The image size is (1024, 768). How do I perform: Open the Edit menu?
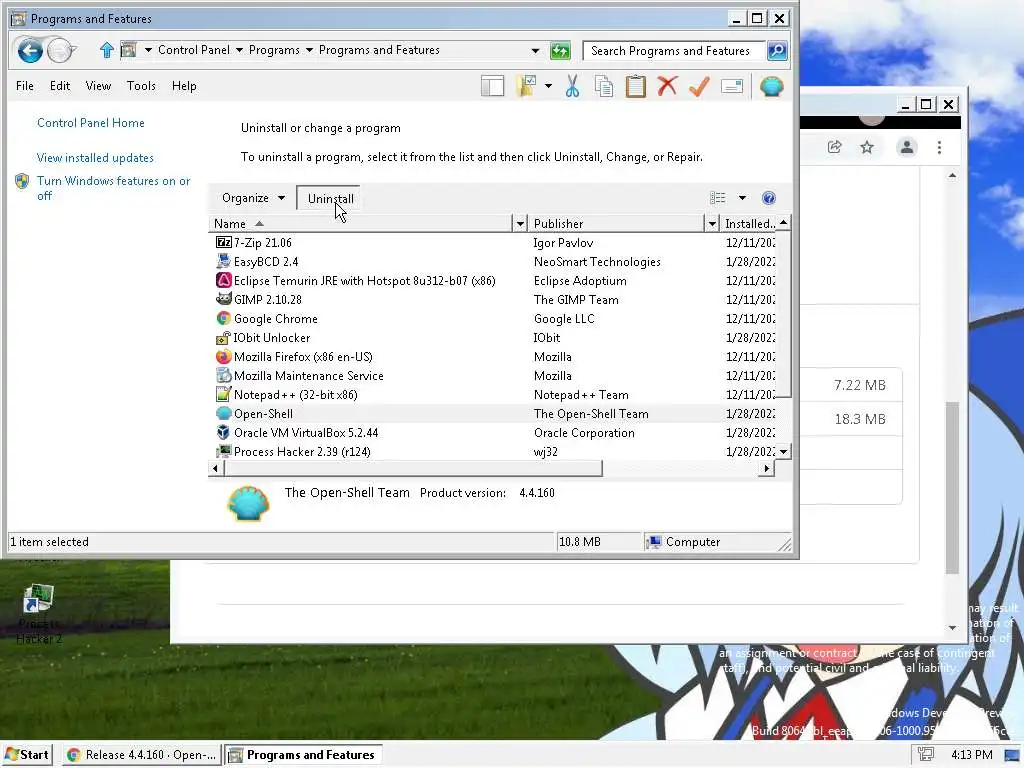[59, 86]
